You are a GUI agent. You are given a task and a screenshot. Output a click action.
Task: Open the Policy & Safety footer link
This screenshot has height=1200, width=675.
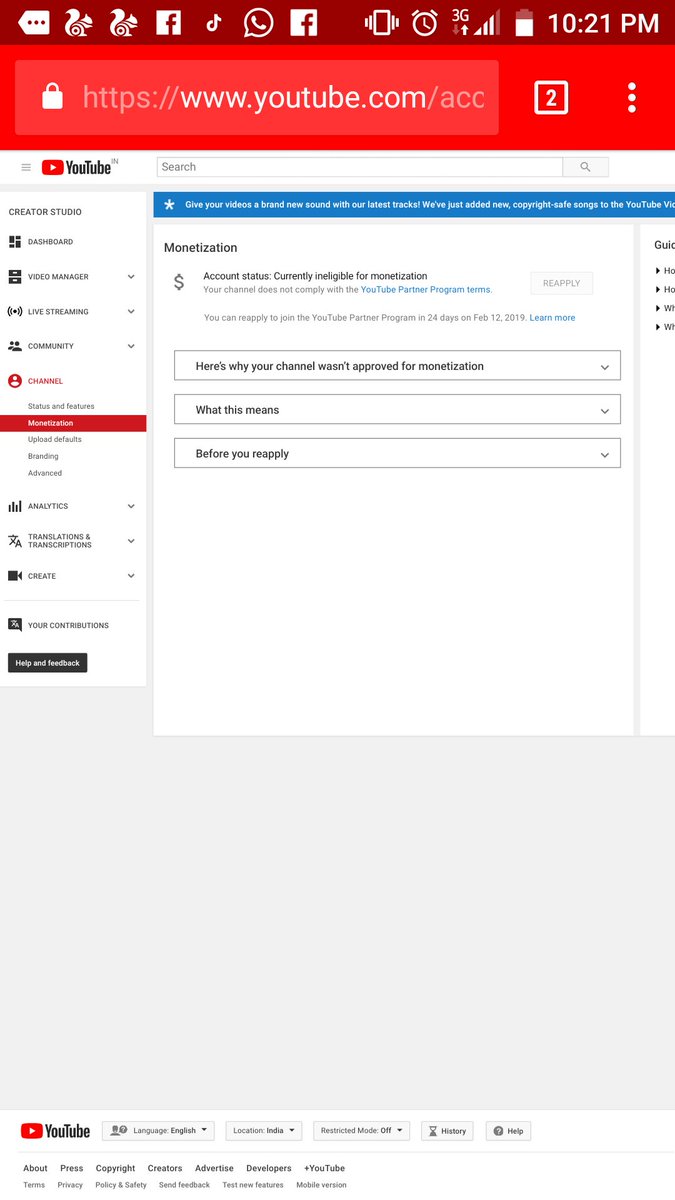[121, 1185]
